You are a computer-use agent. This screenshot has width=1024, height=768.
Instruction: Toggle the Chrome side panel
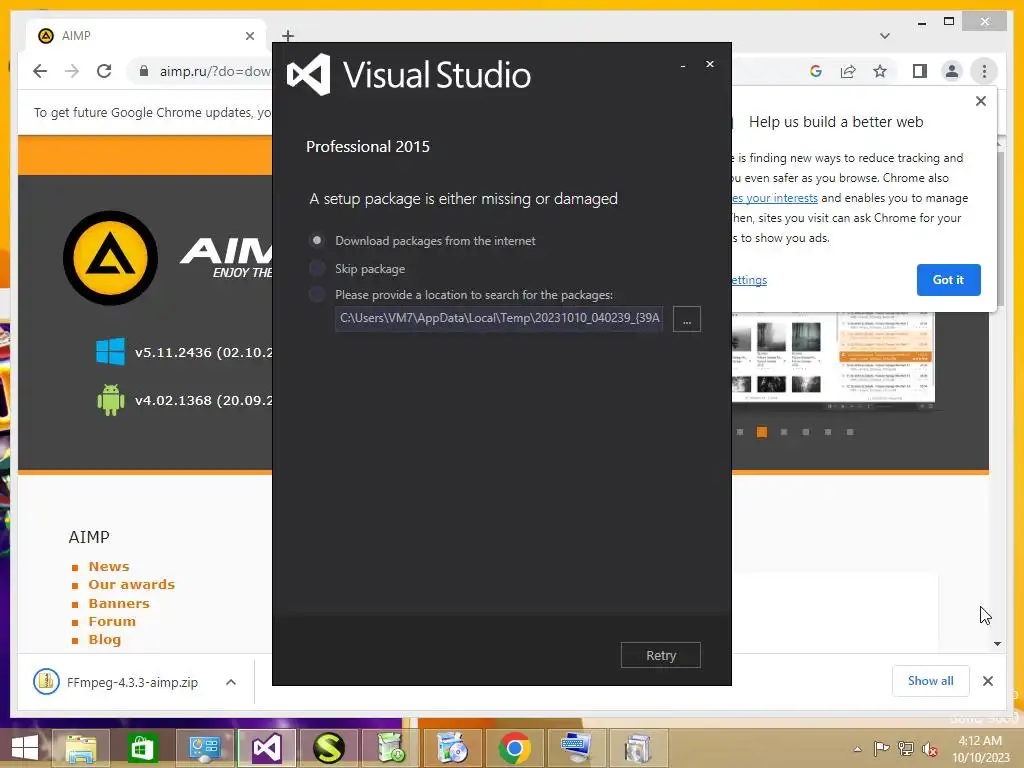click(x=920, y=71)
